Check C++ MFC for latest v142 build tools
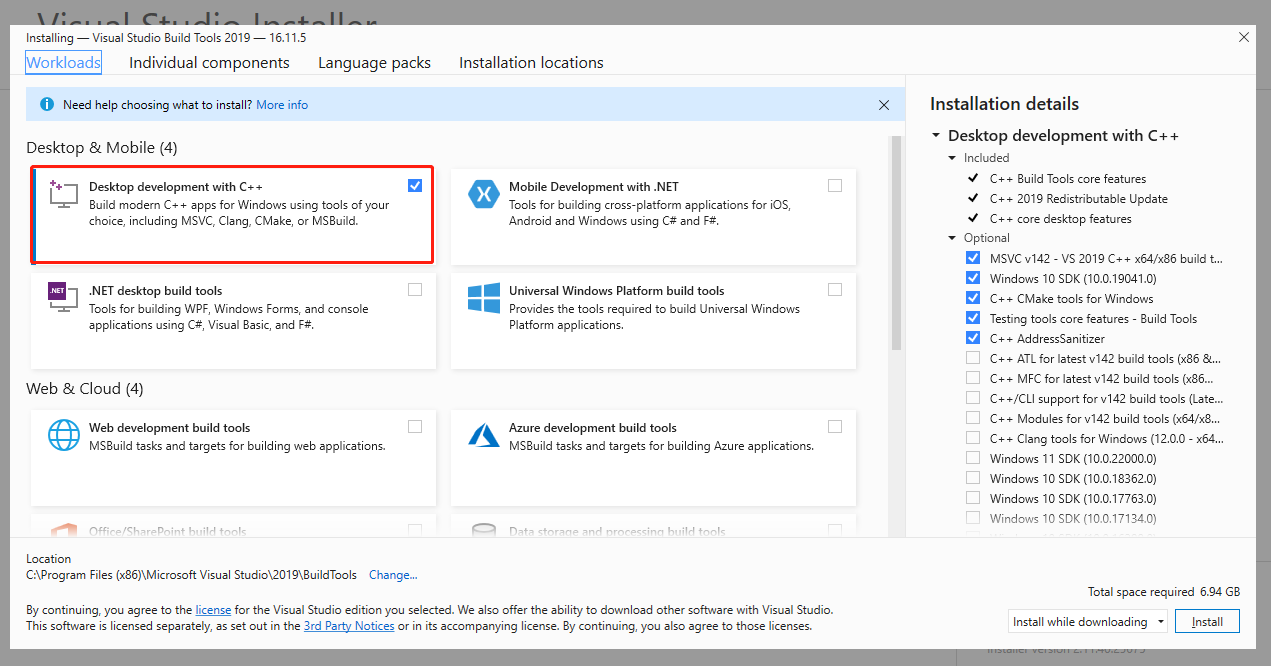This screenshot has height=666, width=1271. (x=973, y=378)
